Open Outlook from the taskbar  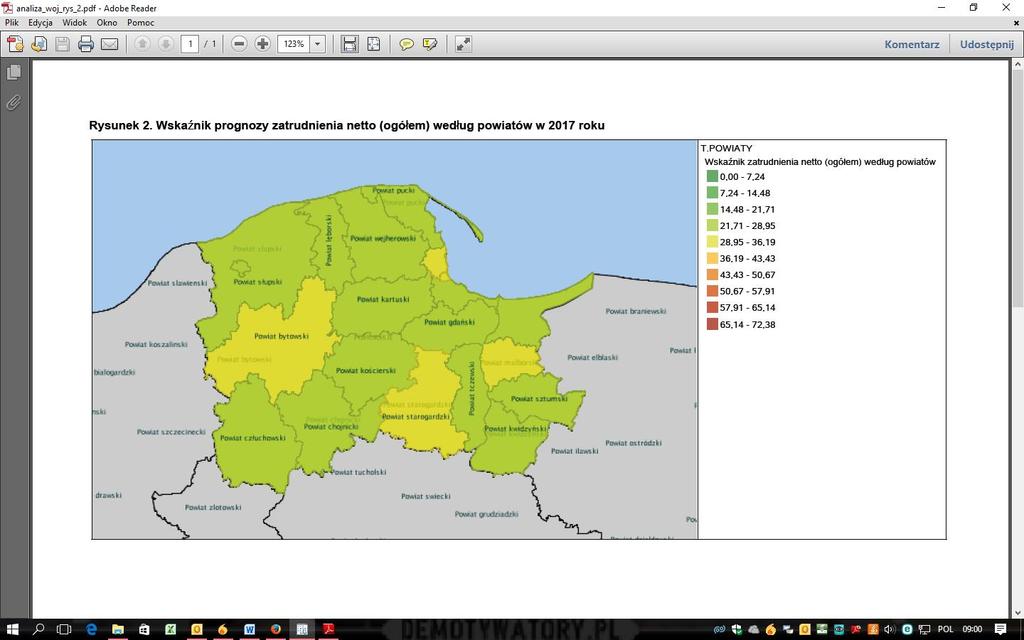point(196,630)
